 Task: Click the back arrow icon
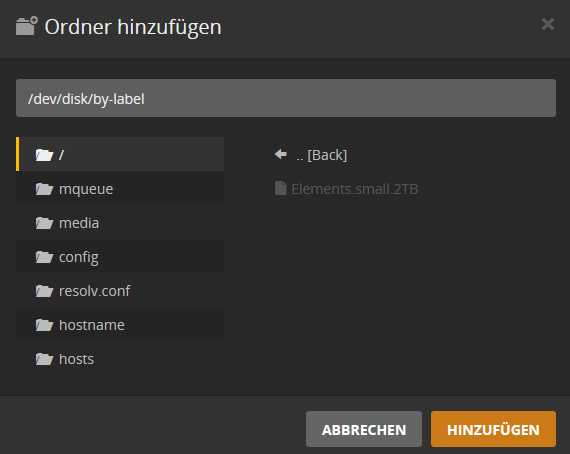281,154
